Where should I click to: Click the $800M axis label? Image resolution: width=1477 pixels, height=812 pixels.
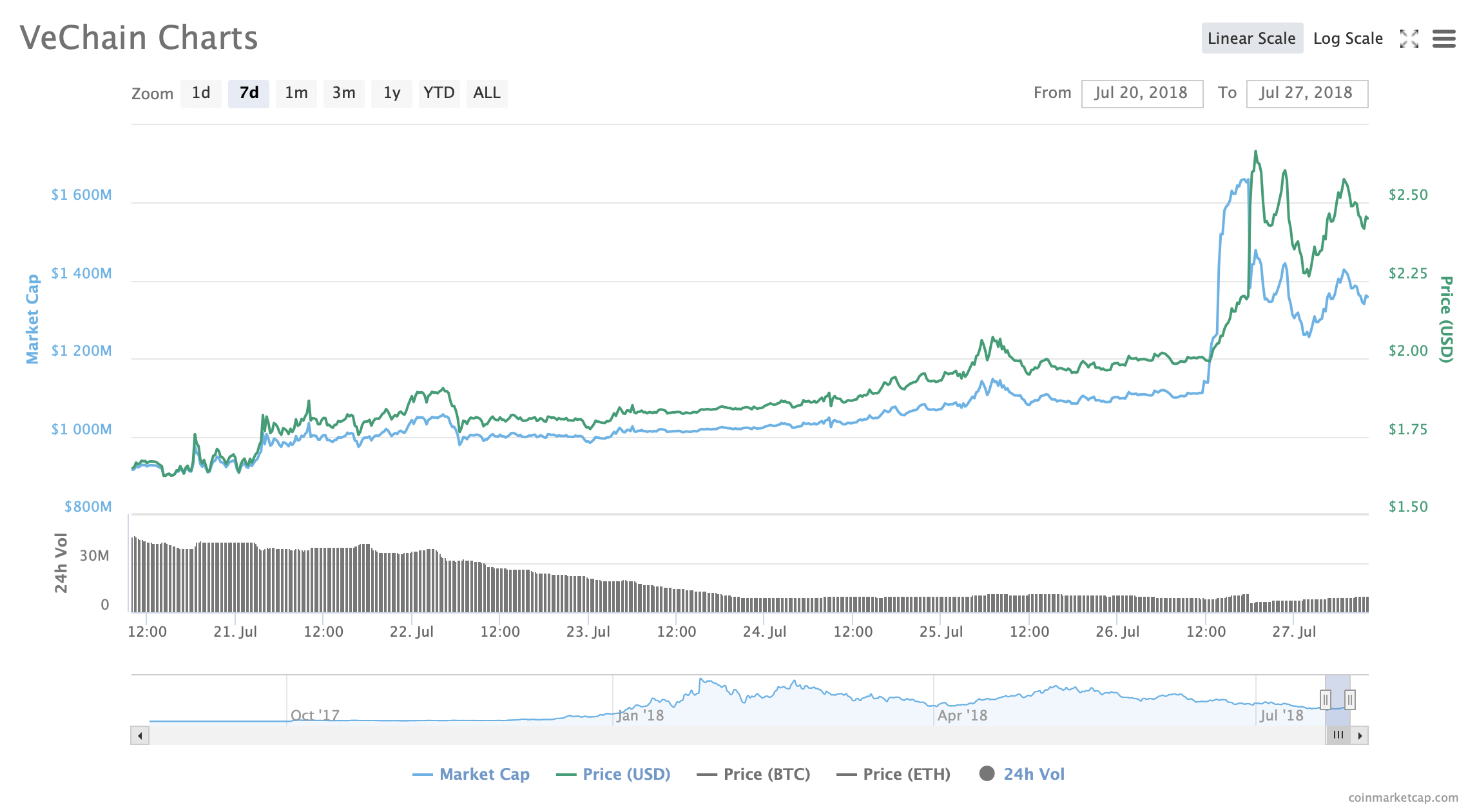[x=88, y=507]
